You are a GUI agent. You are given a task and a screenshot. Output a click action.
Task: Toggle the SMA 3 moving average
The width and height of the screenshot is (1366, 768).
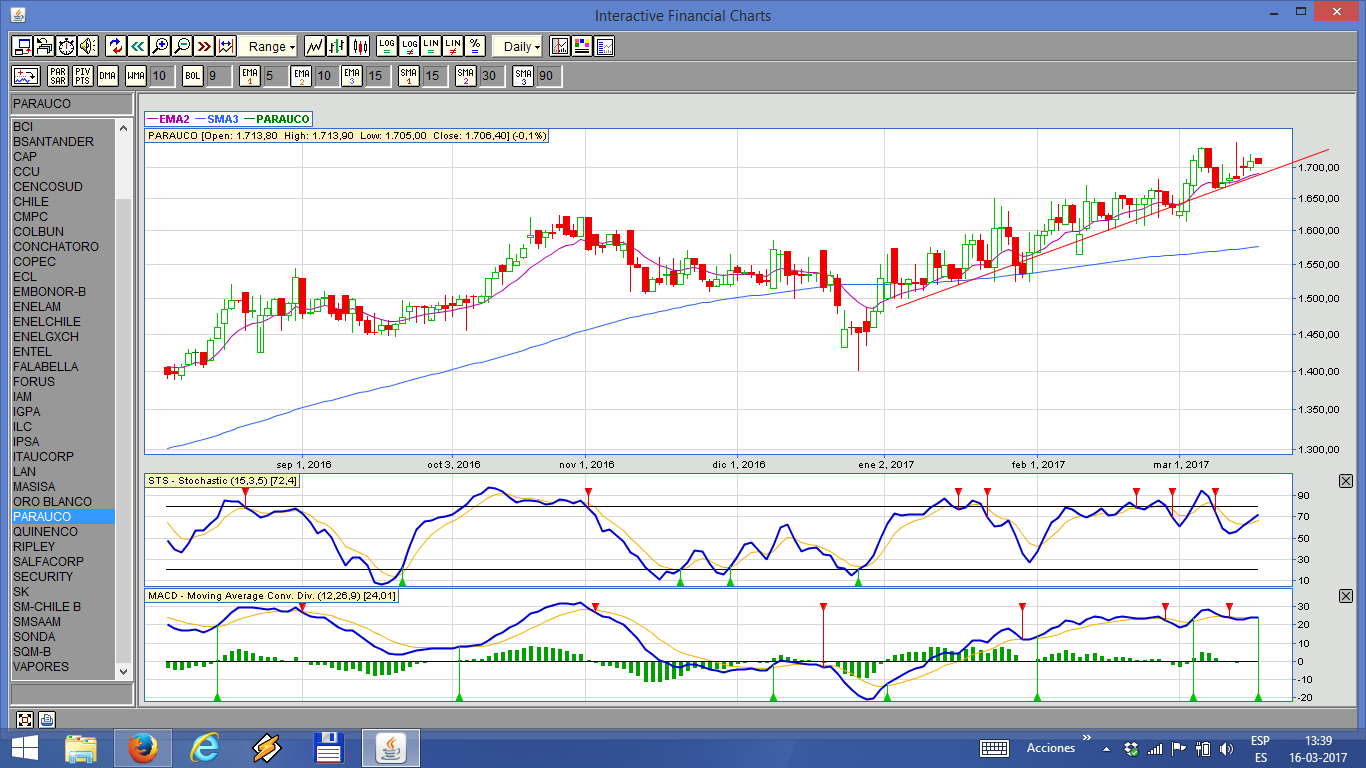click(x=523, y=76)
